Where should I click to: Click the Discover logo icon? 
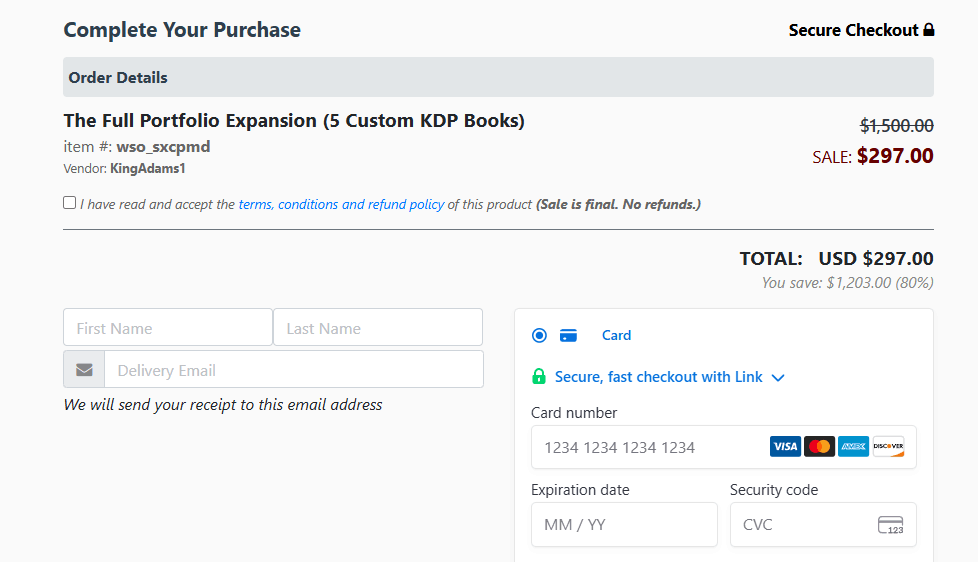[888, 447]
